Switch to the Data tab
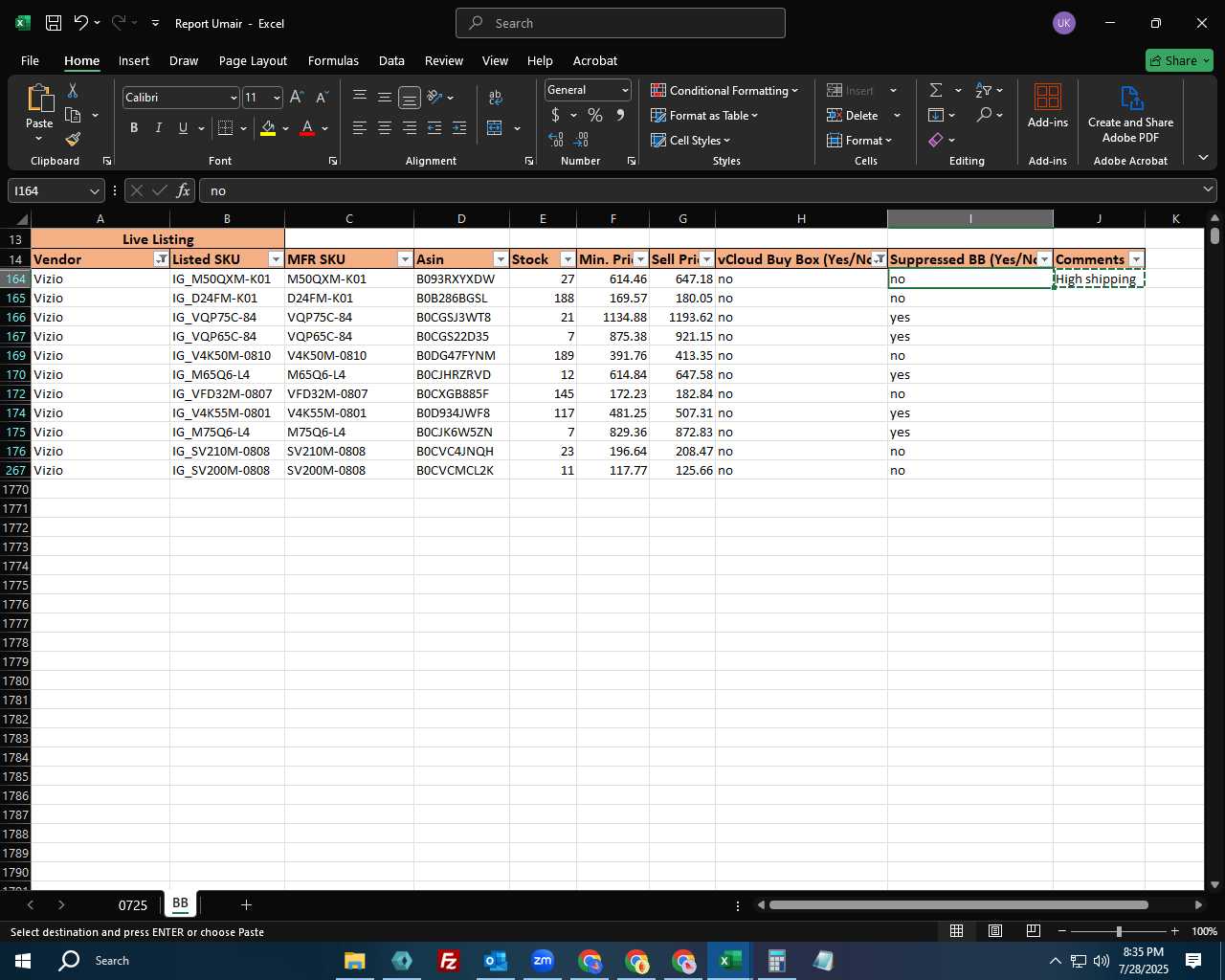This screenshot has width=1225, height=980. (x=391, y=60)
